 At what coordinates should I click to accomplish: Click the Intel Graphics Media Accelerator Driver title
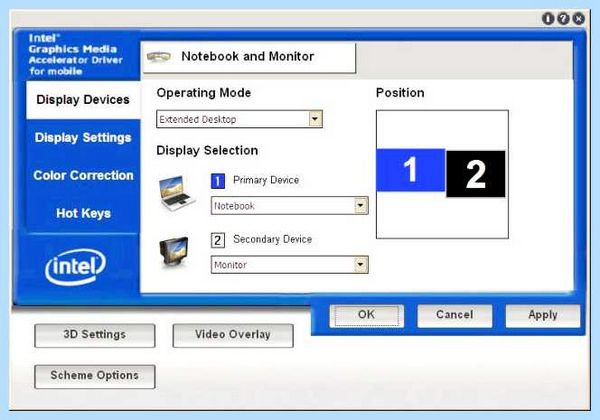click(75, 55)
